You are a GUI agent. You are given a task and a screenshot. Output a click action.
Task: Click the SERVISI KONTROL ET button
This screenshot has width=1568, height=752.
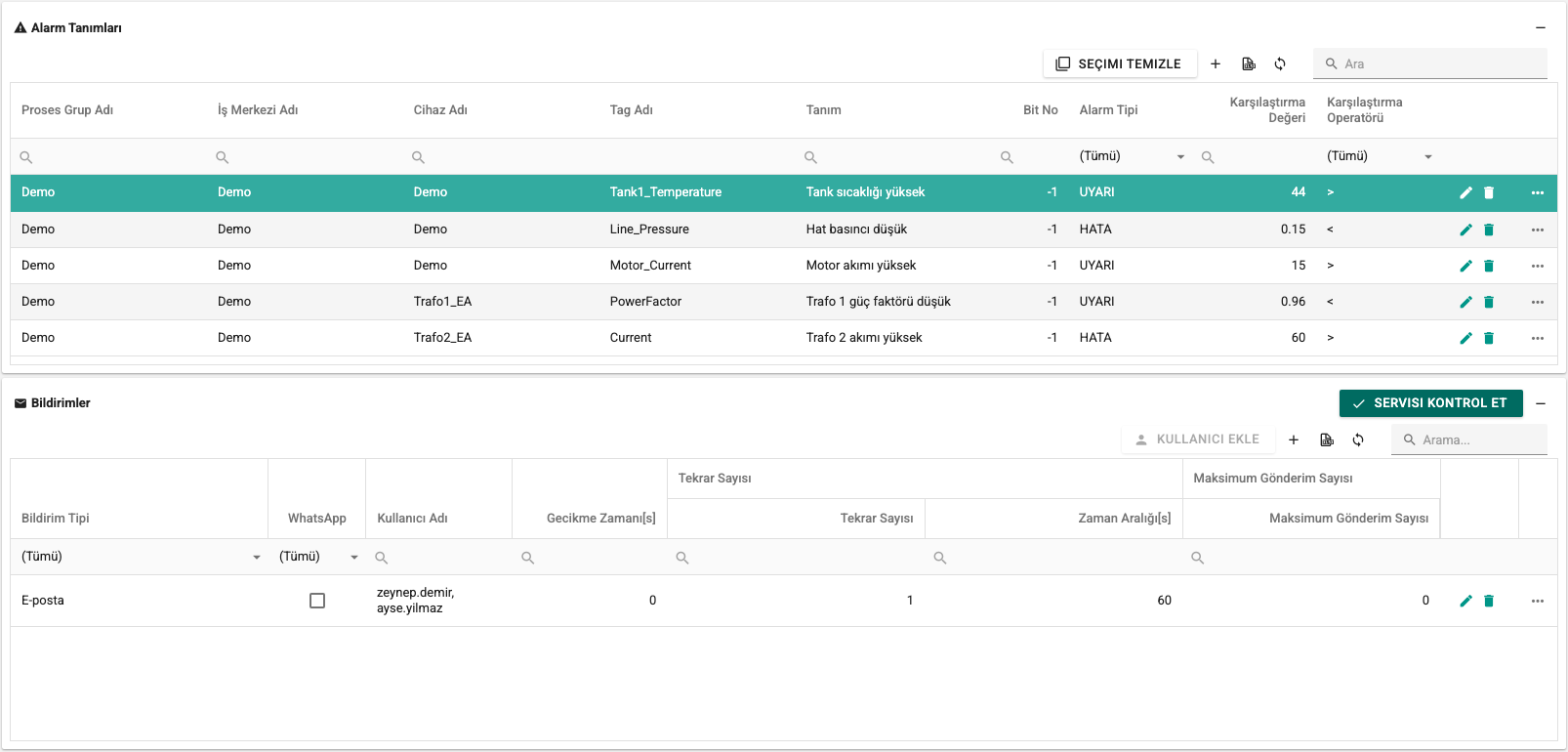tap(1430, 403)
